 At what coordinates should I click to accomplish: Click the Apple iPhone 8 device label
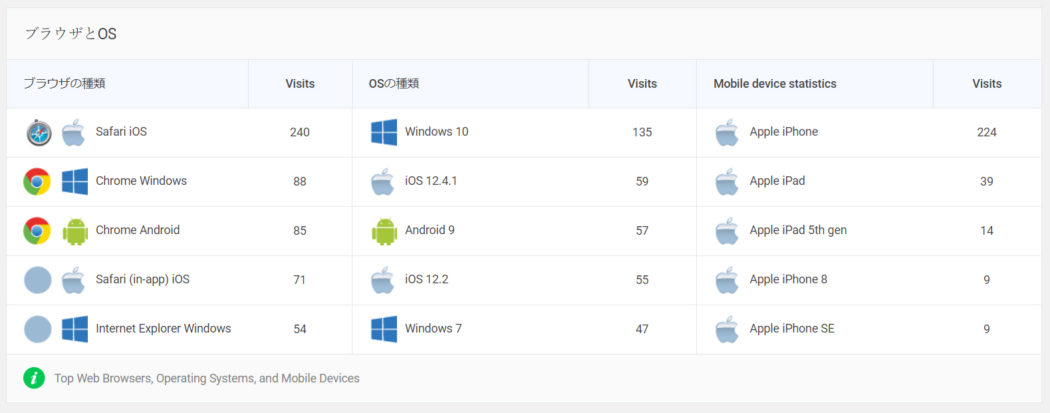788,279
